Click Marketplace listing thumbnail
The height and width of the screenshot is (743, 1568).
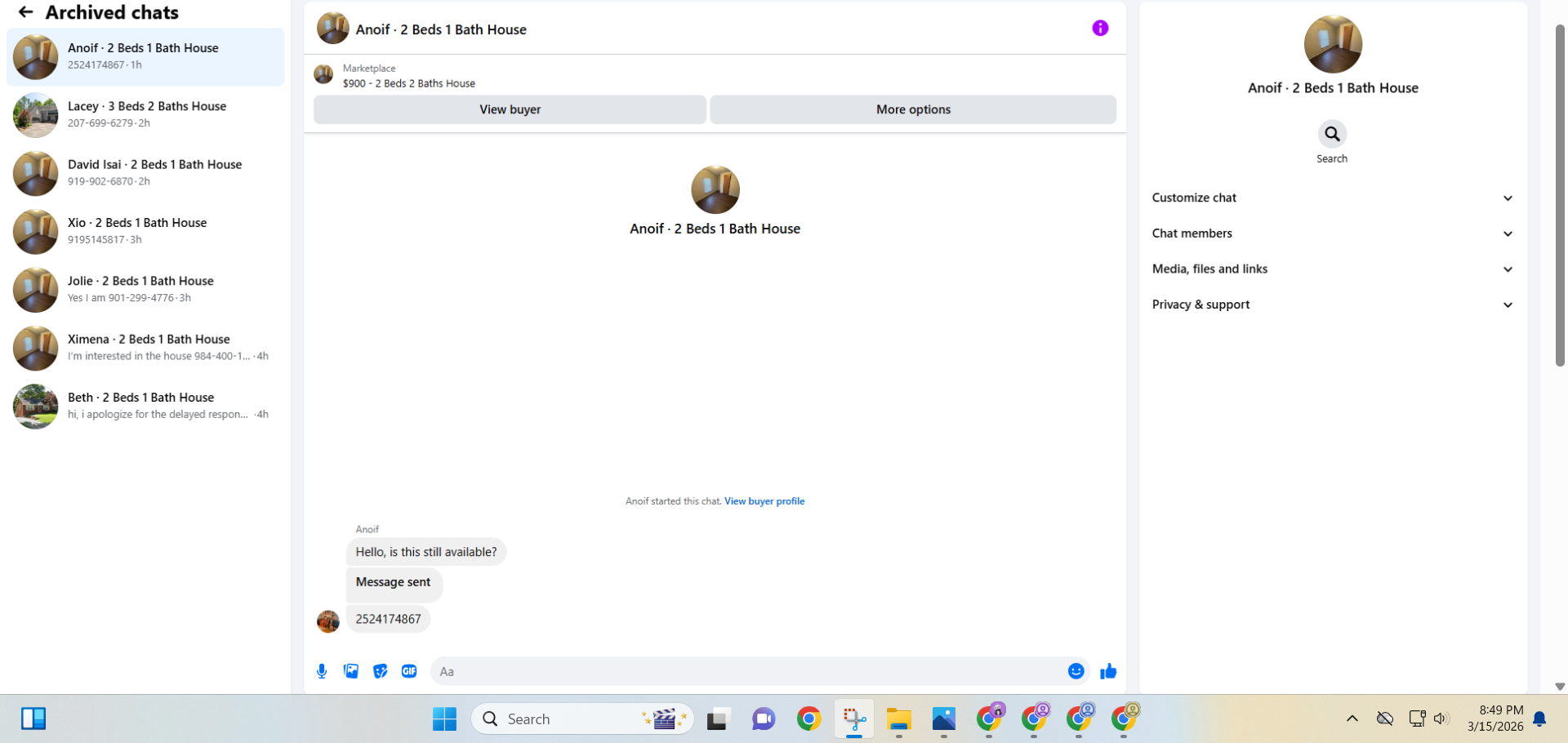point(323,75)
